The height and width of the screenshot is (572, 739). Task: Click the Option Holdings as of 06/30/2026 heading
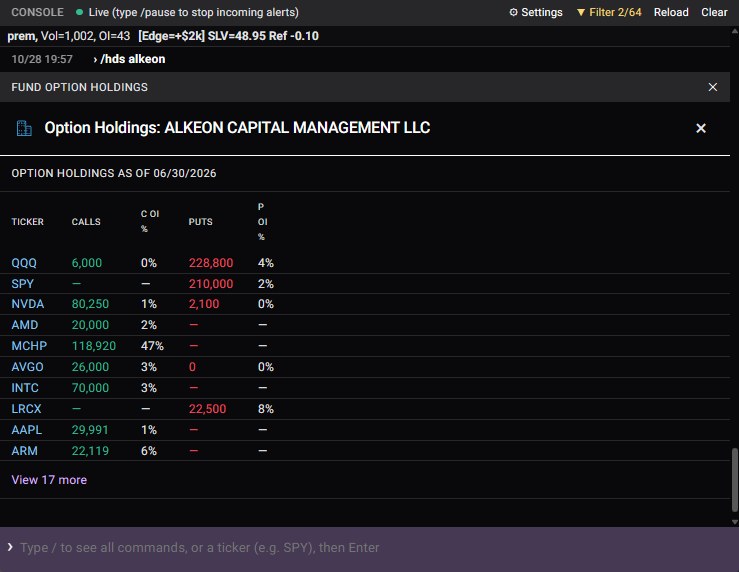point(114,173)
